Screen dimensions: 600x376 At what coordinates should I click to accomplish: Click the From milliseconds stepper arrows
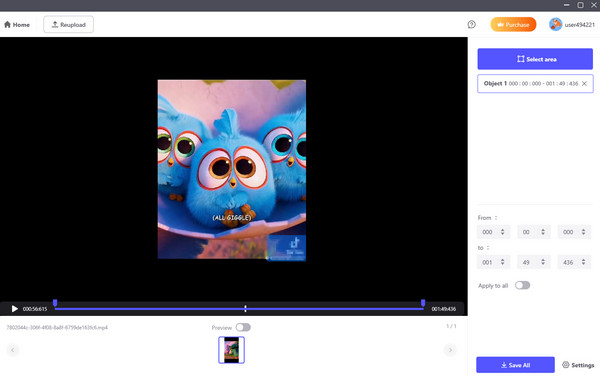click(583, 232)
